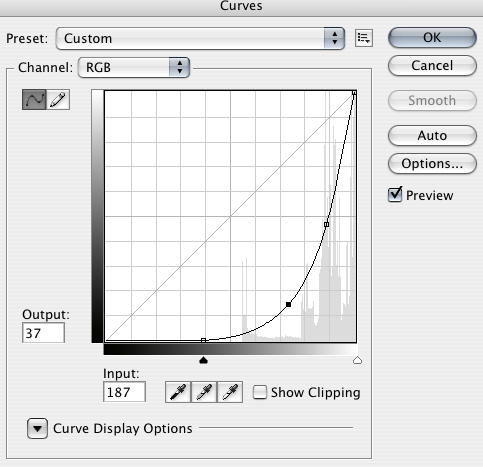Pick the white point eyedropper
The height and width of the screenshot is (467, 483).
click(230, 392)
